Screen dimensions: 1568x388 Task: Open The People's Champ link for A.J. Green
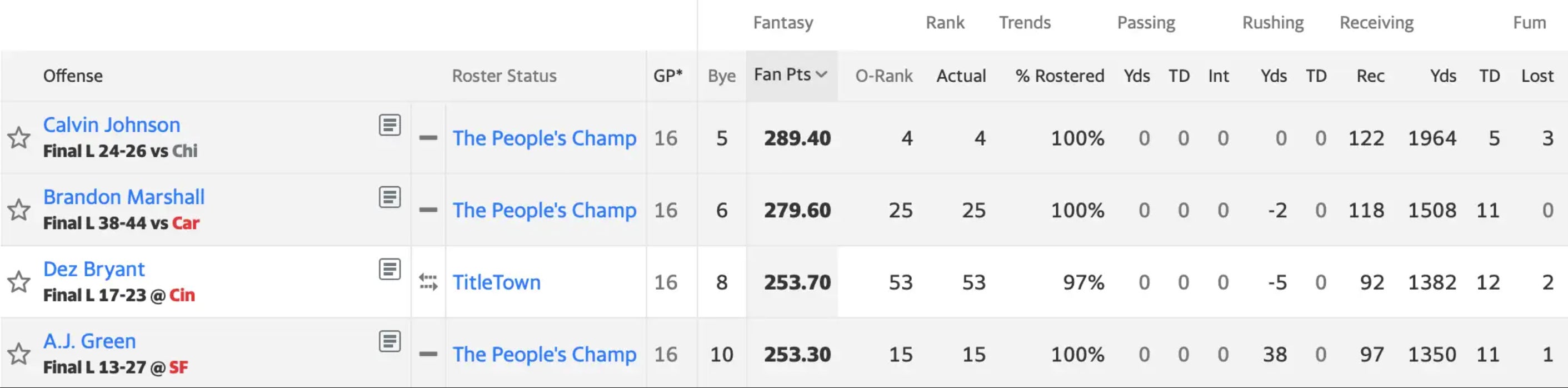(544, 354)
